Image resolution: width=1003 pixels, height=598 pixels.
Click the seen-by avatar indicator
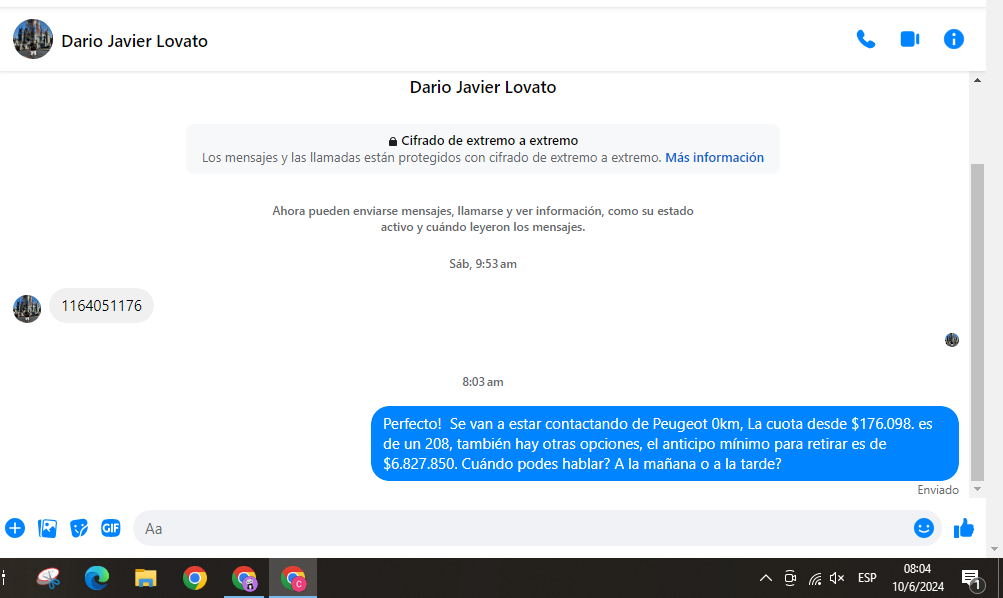click(952, 340)
